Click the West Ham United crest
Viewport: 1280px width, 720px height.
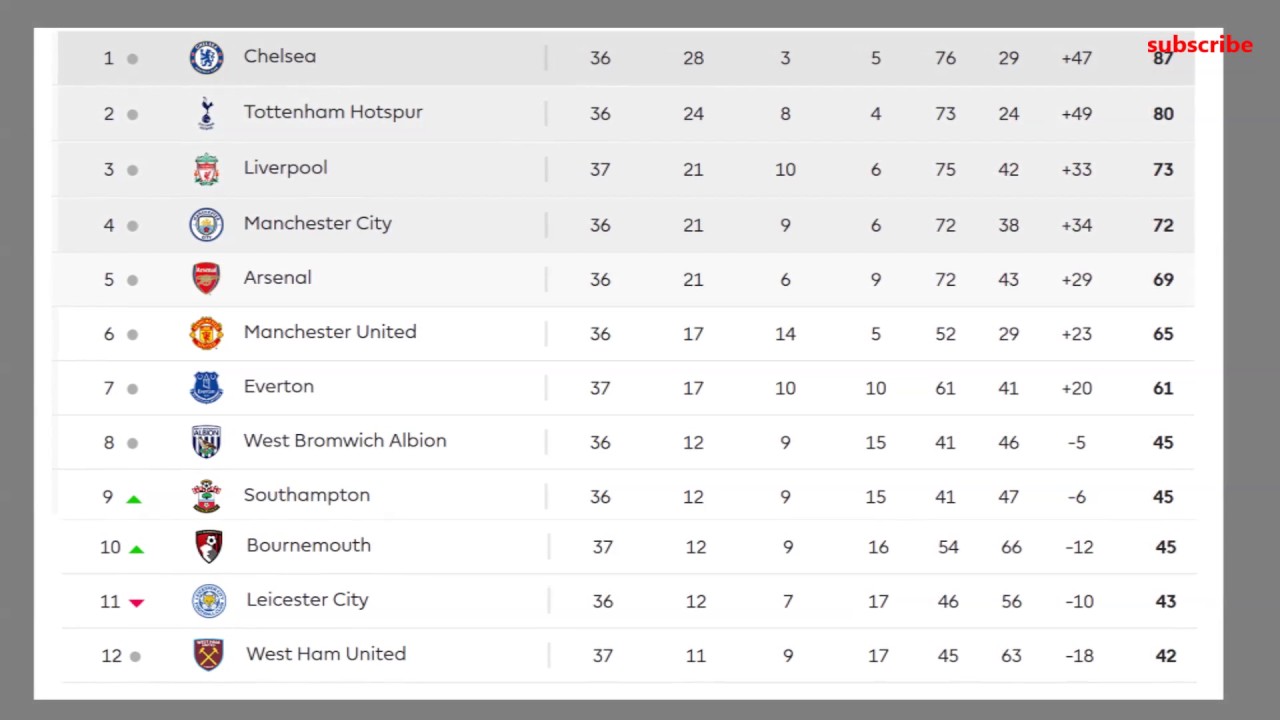tap(209, 655)
